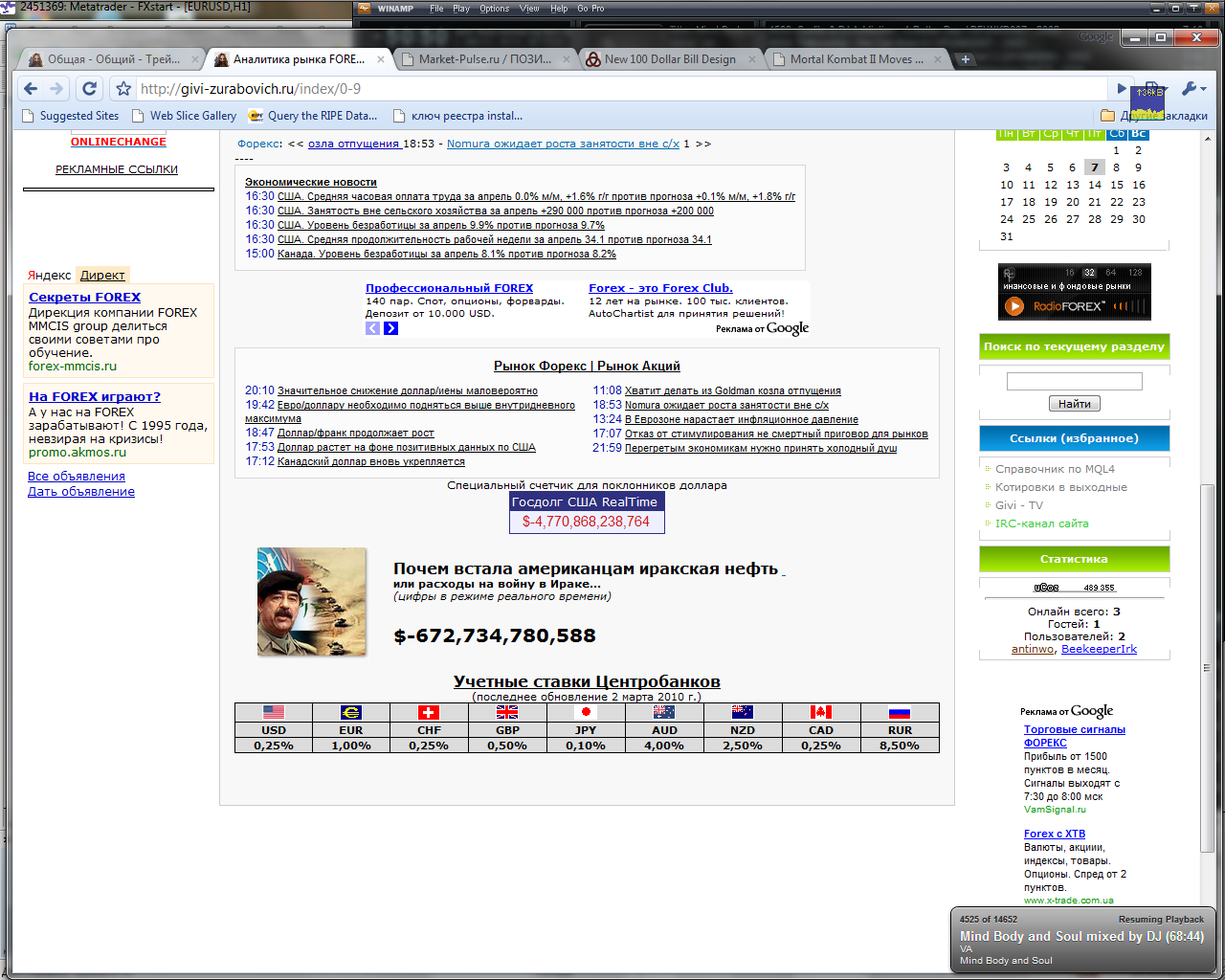Reload the page with the refresh icon
This screenshot has width=1225, height=980.
[x=89, y=88]
